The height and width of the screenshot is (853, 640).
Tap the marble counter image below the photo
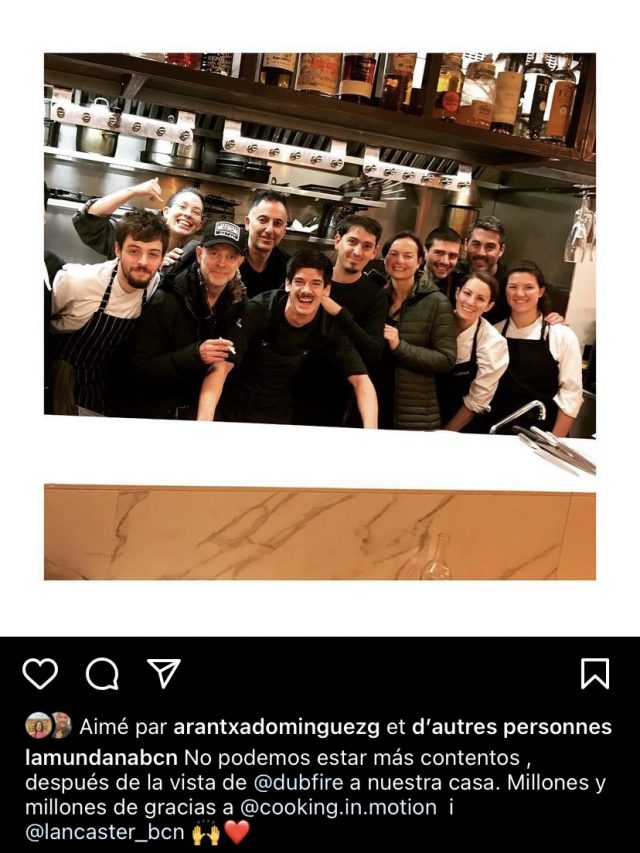click(319, 533)
